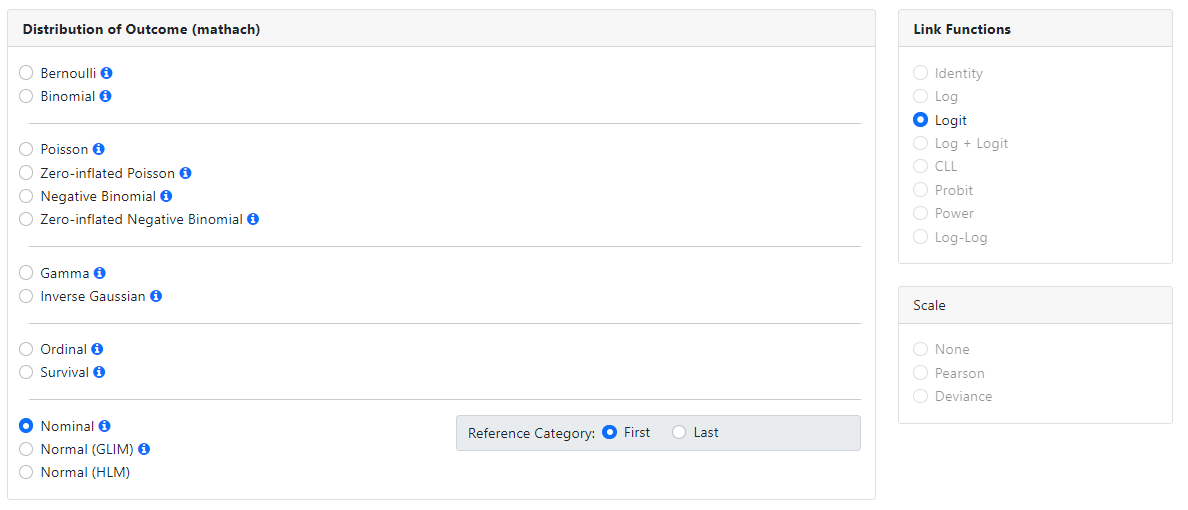Viewport: 1188px width, 510px height.
Task: Click the info icon next to Nominal
Action: click(104, 426)
